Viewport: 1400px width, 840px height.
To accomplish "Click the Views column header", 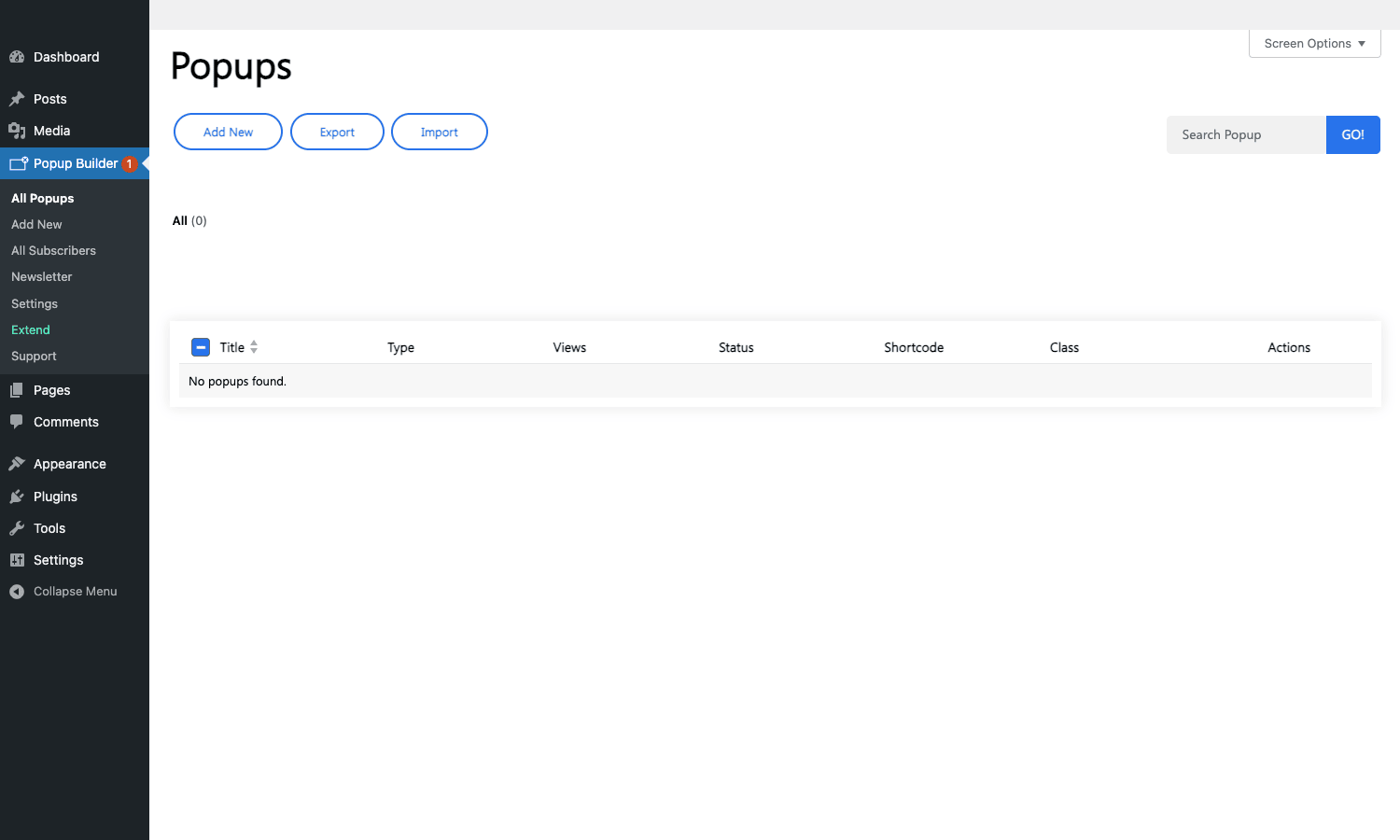I will pyautogui.click(x=569, y=347).
